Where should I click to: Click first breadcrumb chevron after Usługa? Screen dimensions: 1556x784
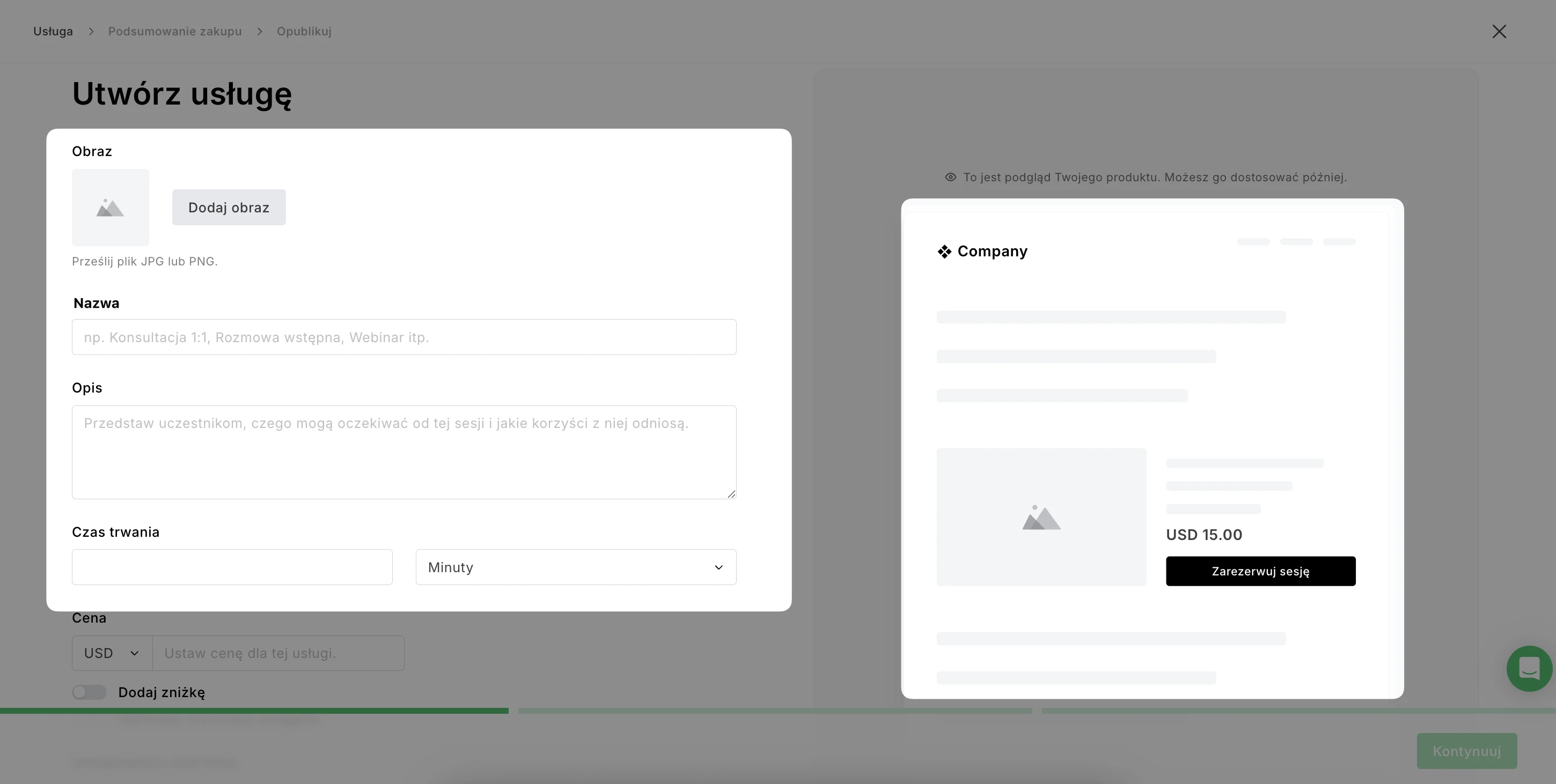91,32
